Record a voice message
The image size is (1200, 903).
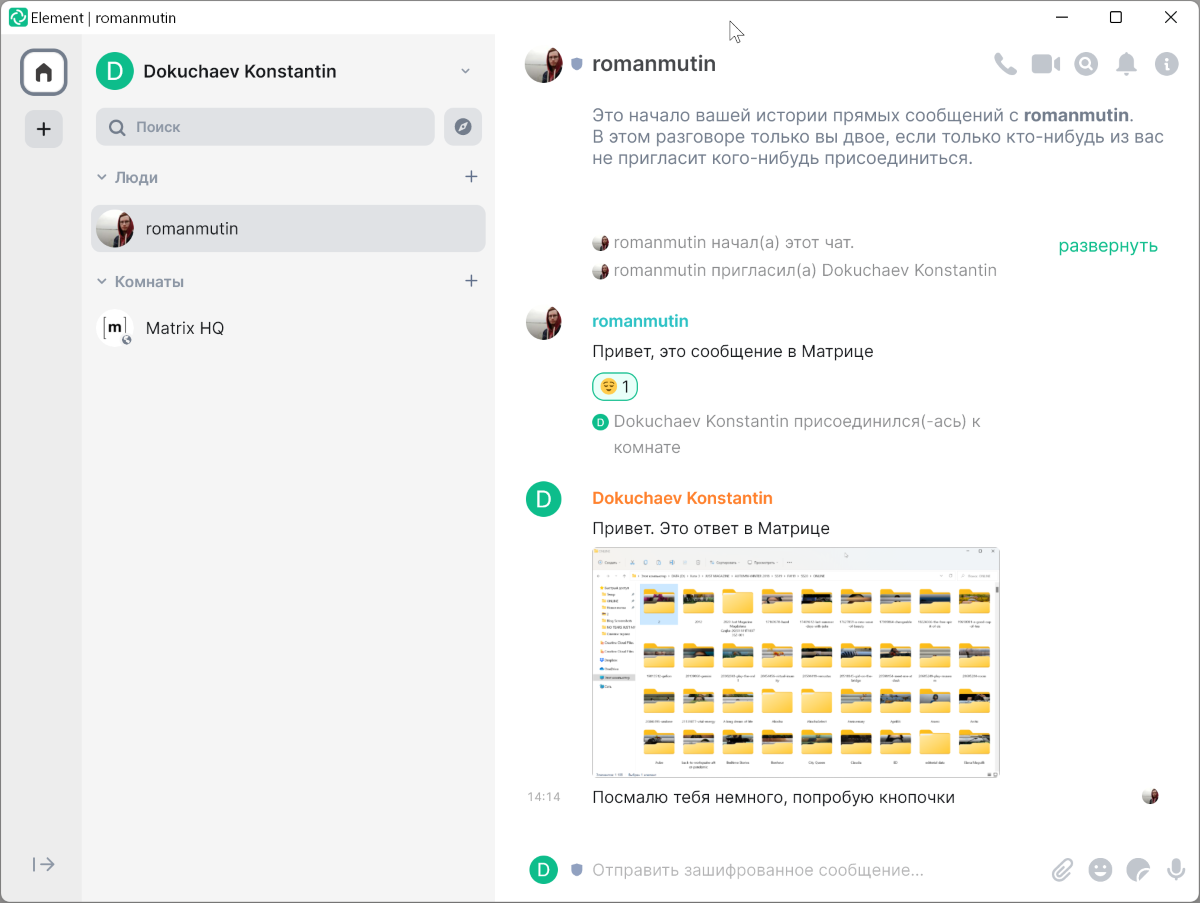(x=1177, y=870)
